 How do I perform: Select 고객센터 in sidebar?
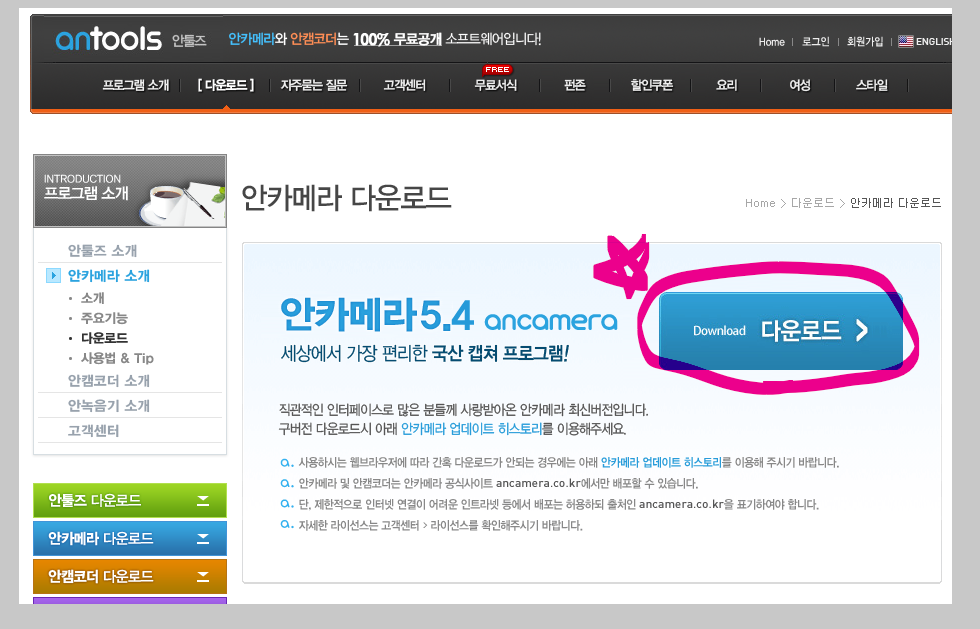pos(93,430)
